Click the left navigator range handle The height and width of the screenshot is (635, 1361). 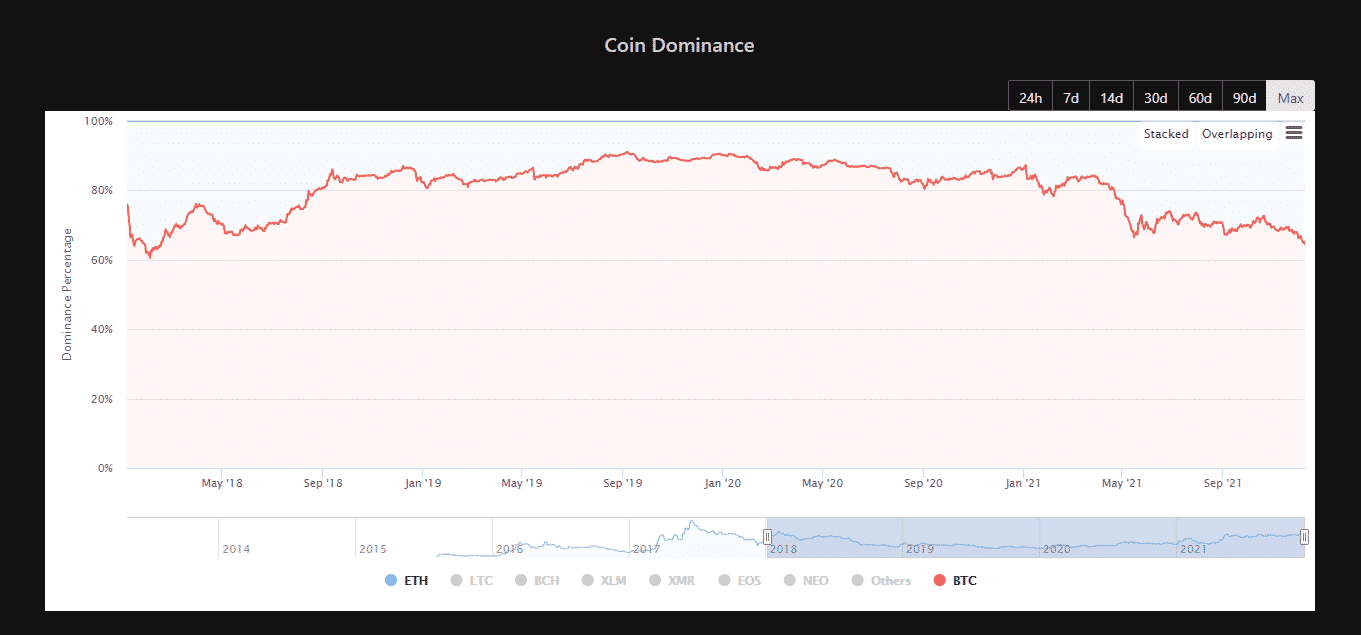click(767, 537)
